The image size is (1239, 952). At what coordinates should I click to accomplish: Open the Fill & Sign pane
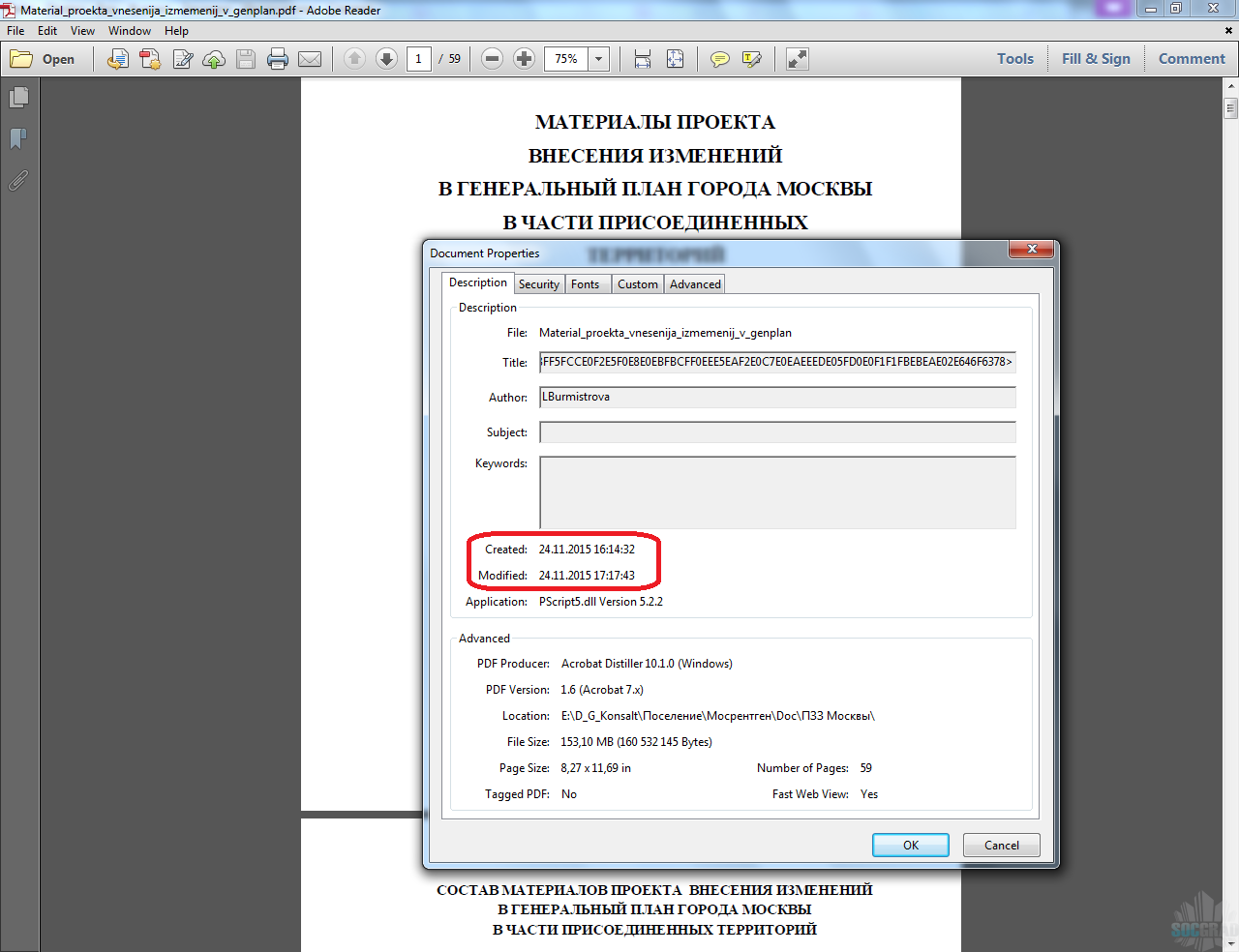pos(1096,59)
